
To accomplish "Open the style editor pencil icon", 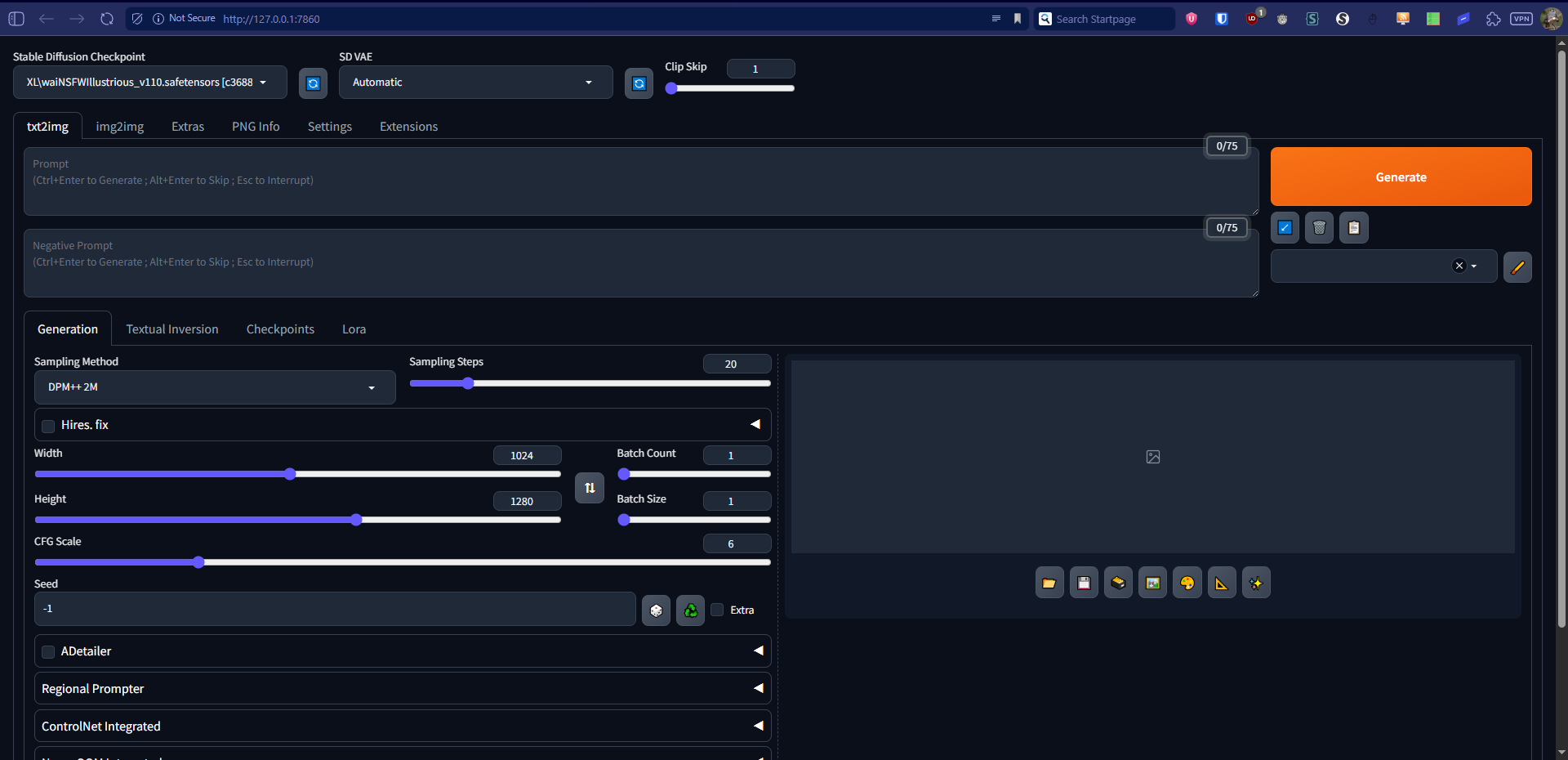I will point(1517,267).
